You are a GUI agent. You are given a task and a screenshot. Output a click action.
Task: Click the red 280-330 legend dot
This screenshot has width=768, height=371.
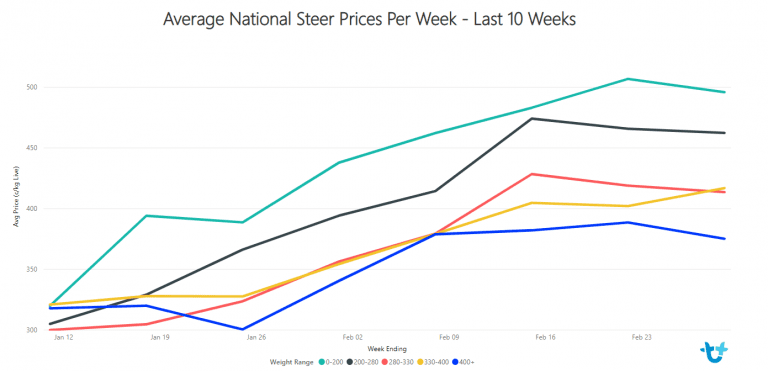(x=384, y=362)
